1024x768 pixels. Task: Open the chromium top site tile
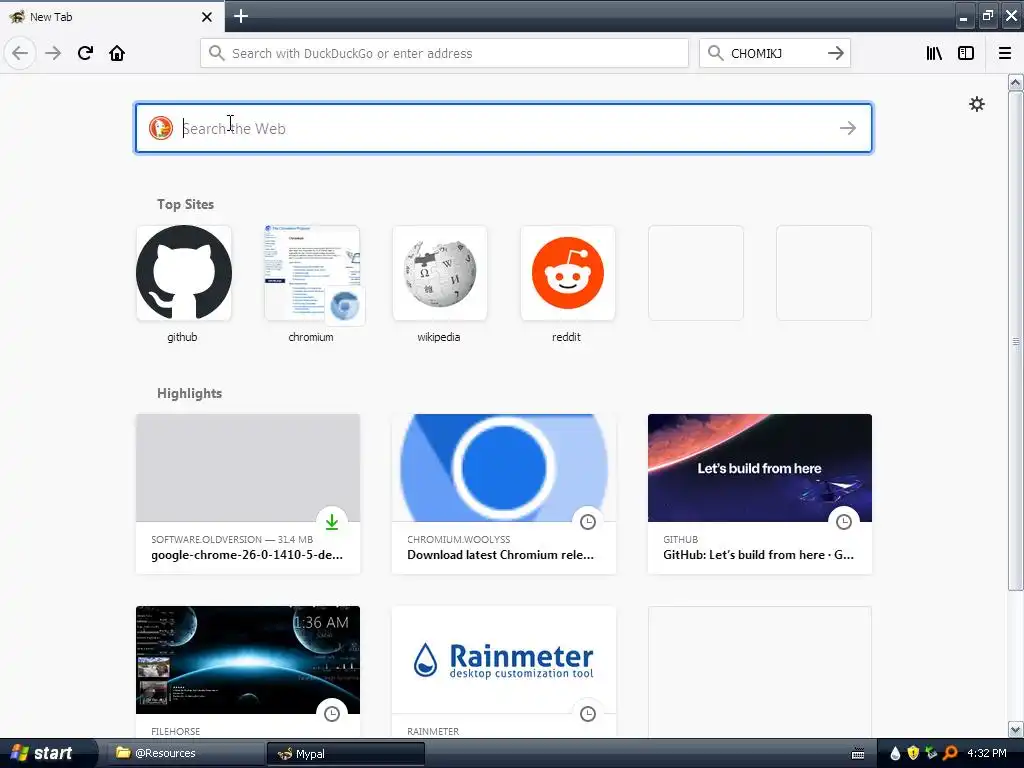point(312,273)
